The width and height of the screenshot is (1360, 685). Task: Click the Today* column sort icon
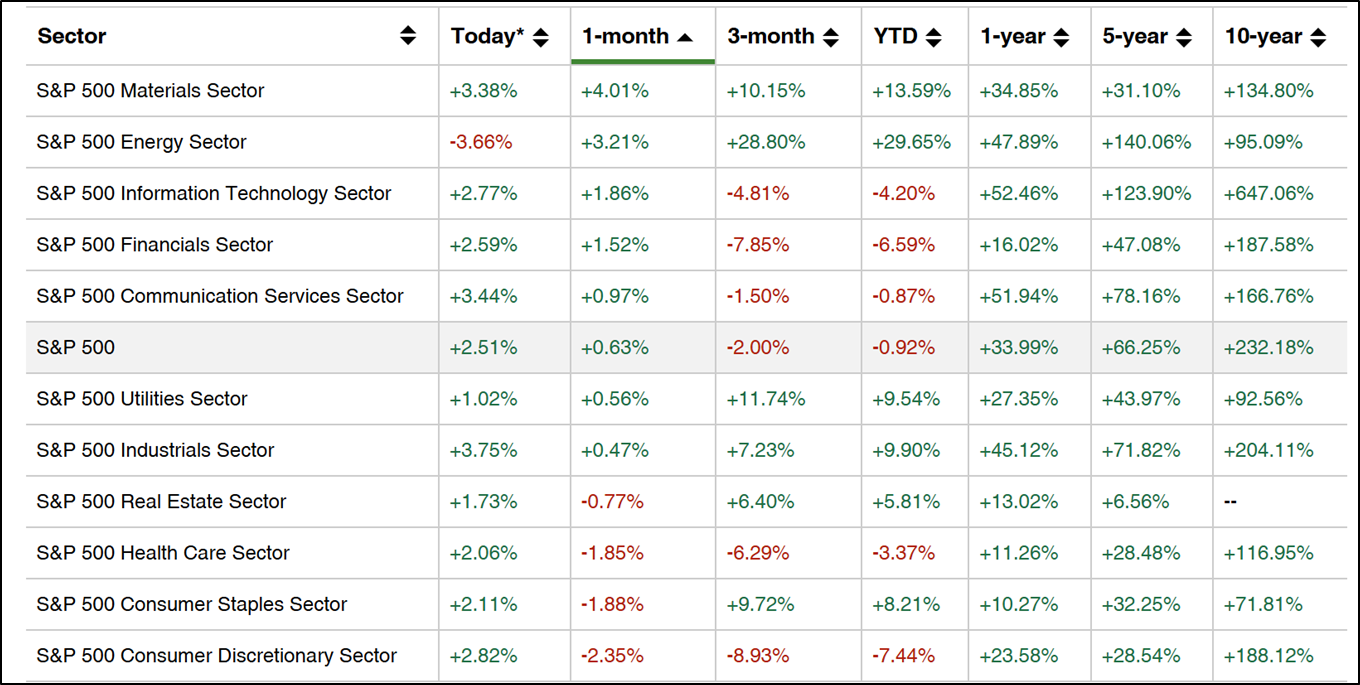point(541,38)
